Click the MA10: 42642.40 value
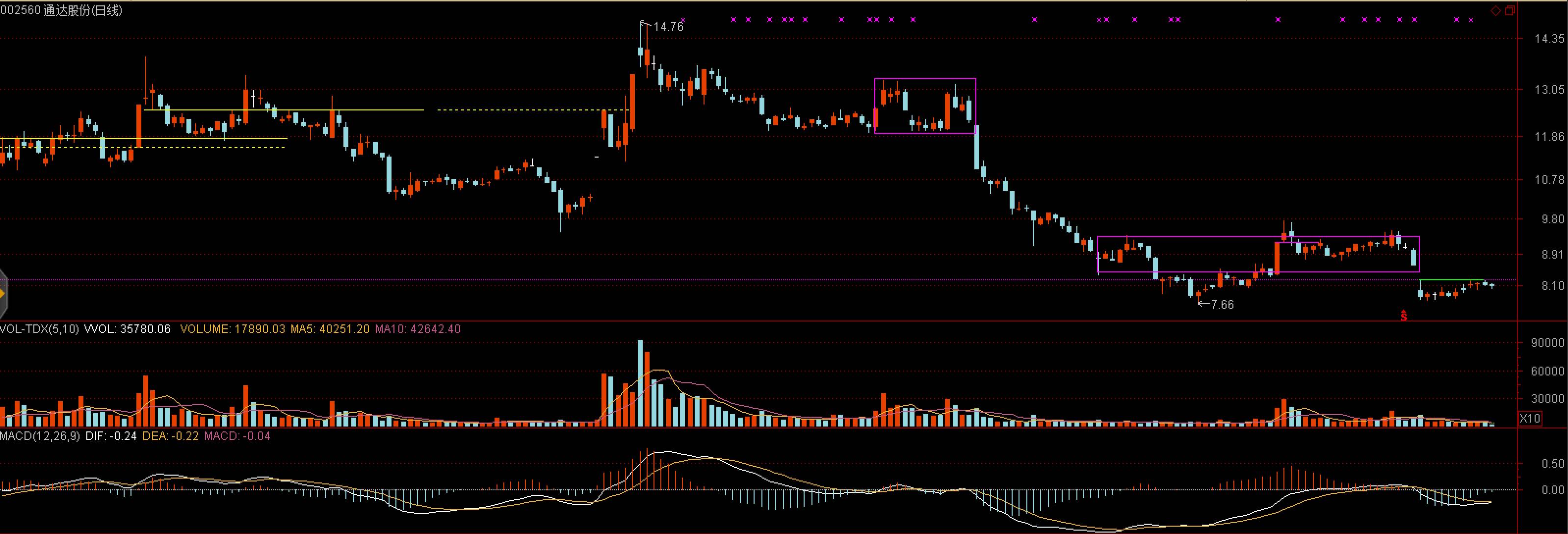Image resolution: width=1568 pixels, height=534 pixels. pos(418,329)
